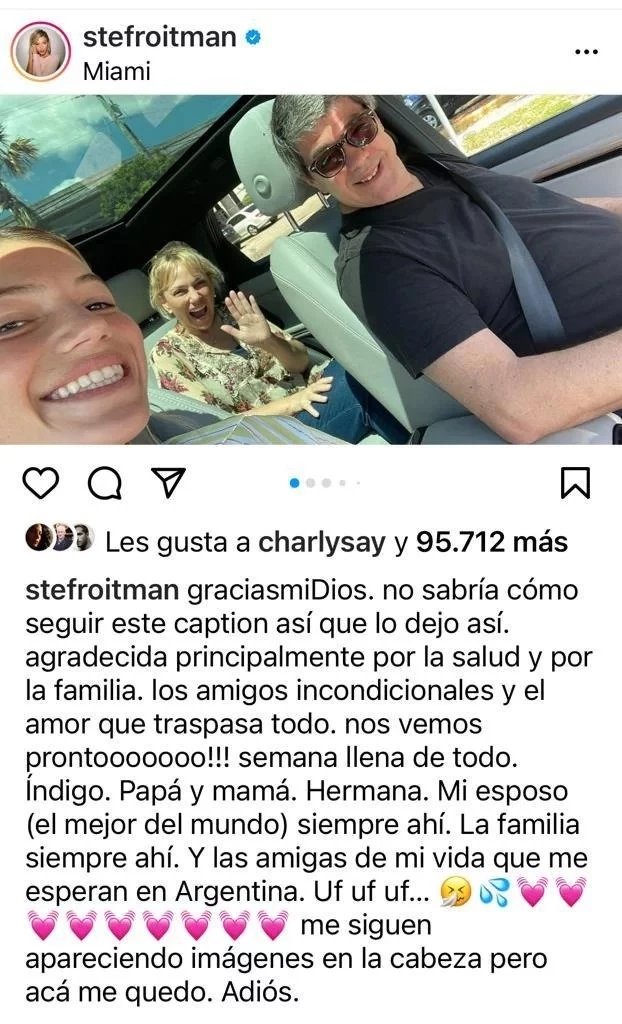
Task: Tap the verified badge next to stefroitman
Action: click(x=252, y=37)
